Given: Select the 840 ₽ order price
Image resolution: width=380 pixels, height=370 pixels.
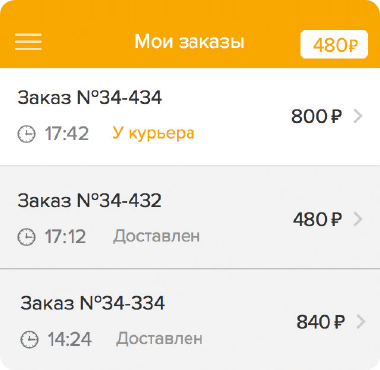Looking at the screenshot, I should 321,322.
